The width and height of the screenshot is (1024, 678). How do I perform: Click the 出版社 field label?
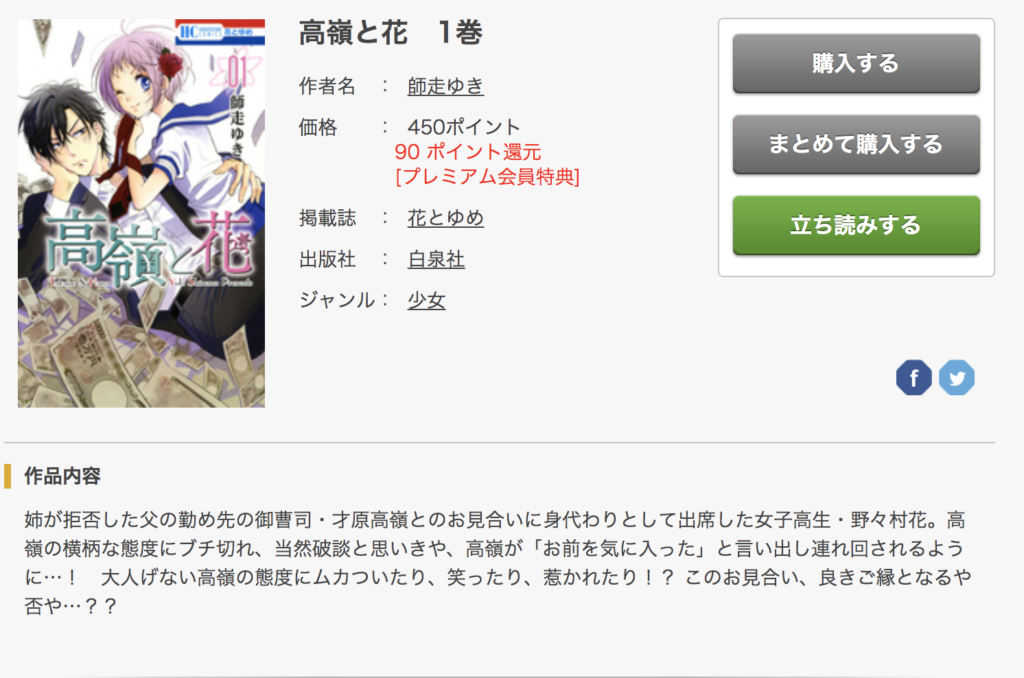pyautogui.click(x=327, y=260)
